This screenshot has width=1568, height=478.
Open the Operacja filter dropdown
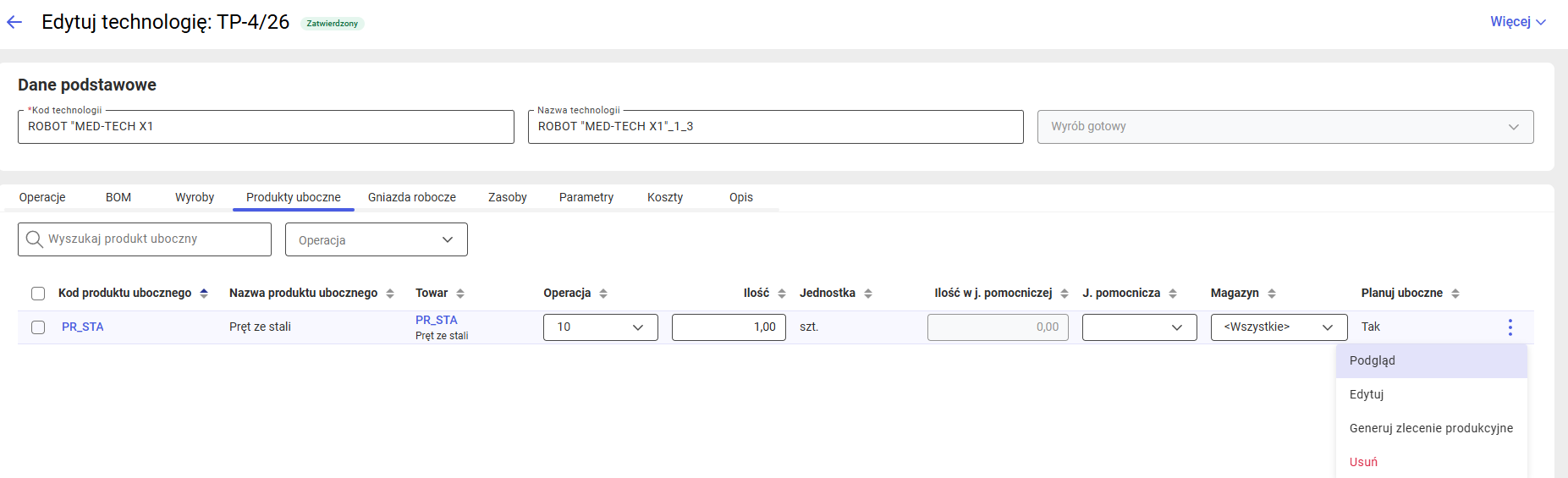(x=377, y=239)
